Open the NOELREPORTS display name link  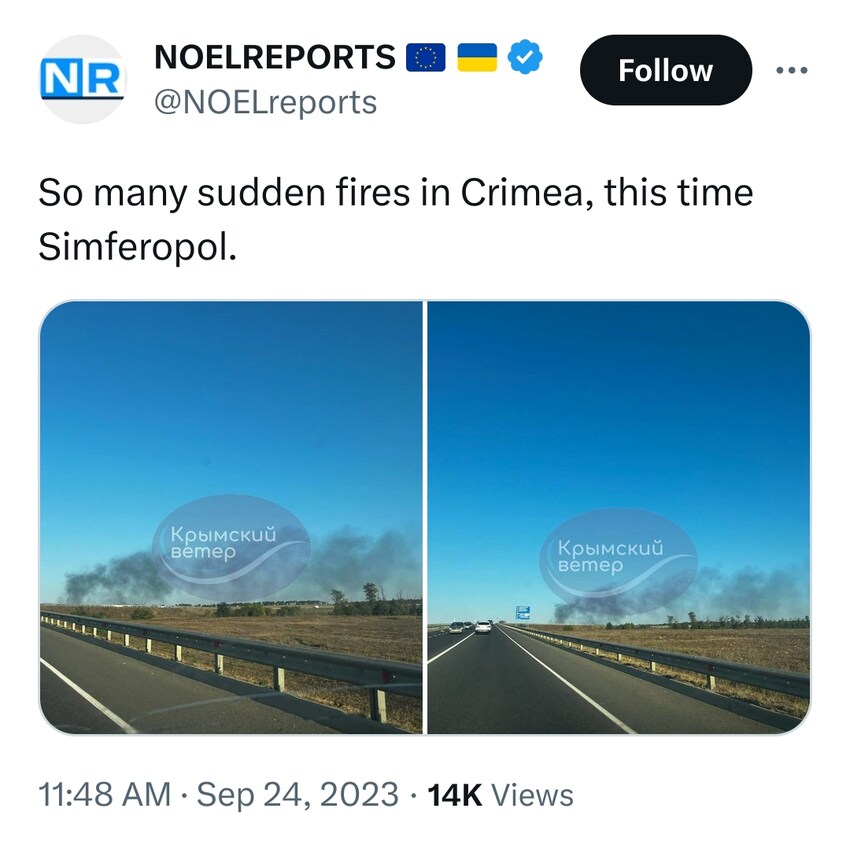pyautogui.click(x=275, y=57)
